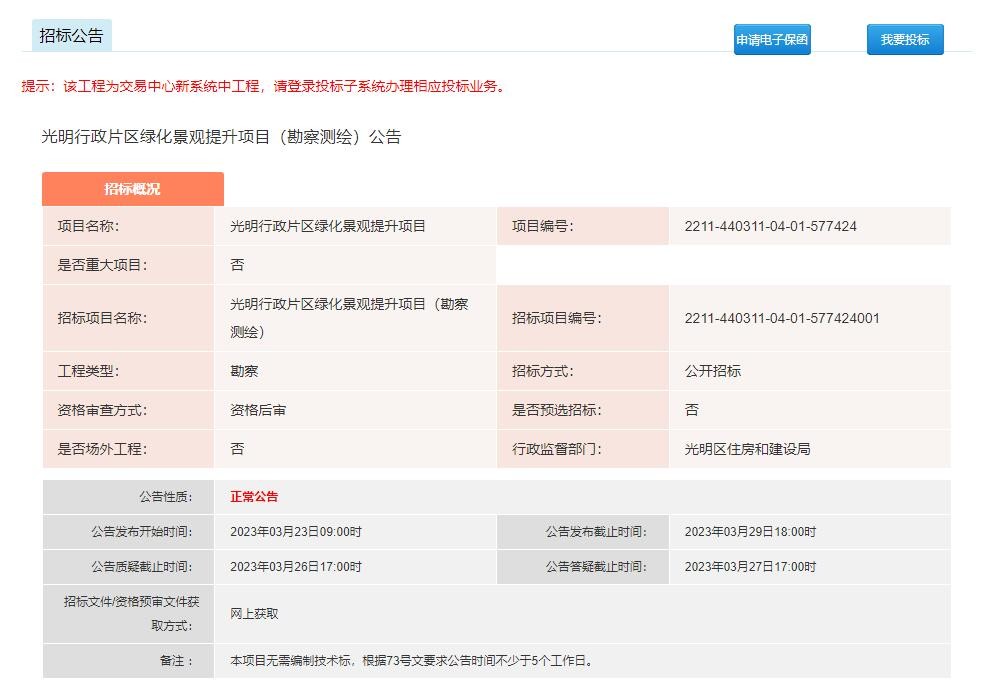
Task: Click the red 提示 notice text
Action: (265, 86)
